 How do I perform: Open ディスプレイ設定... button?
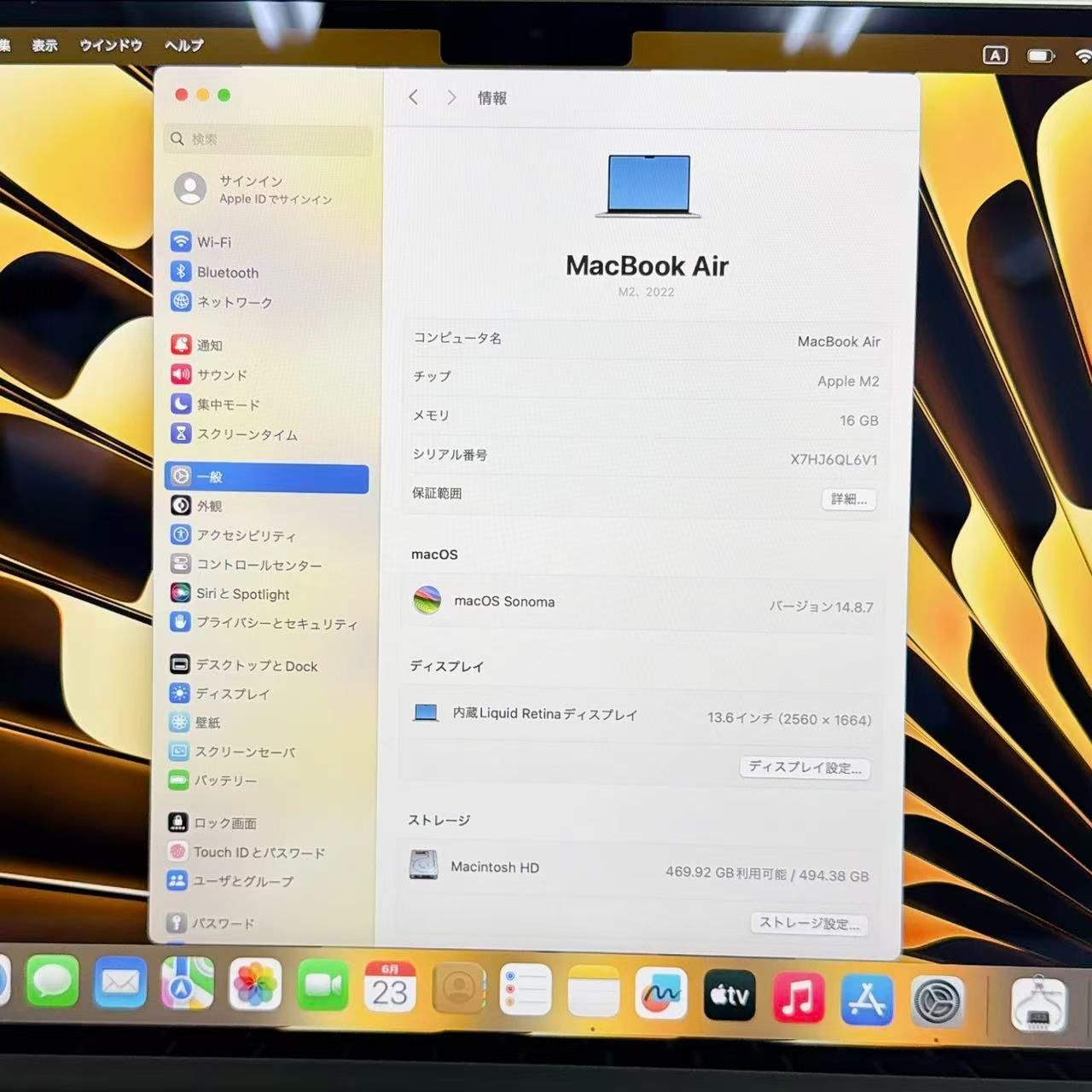804,767
